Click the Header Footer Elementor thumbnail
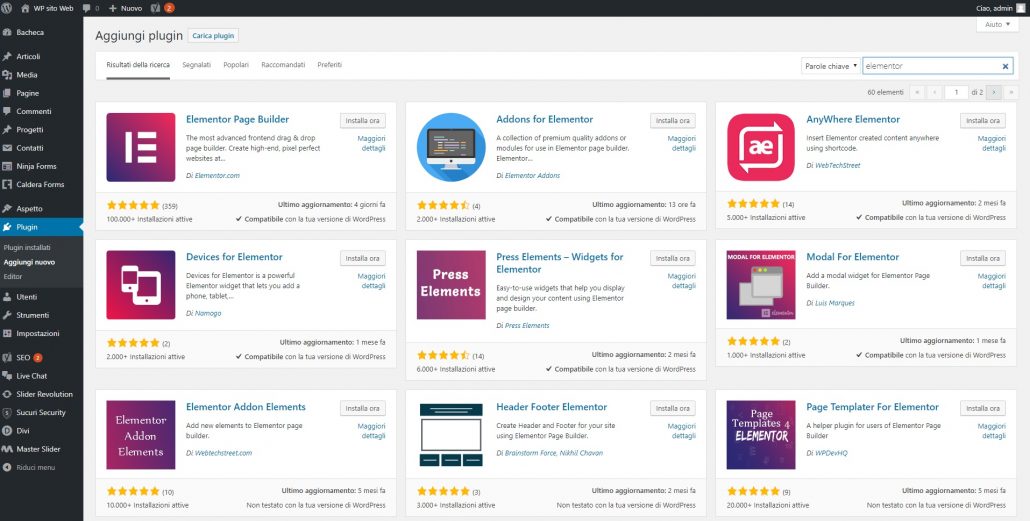 (x=451, y=435)
